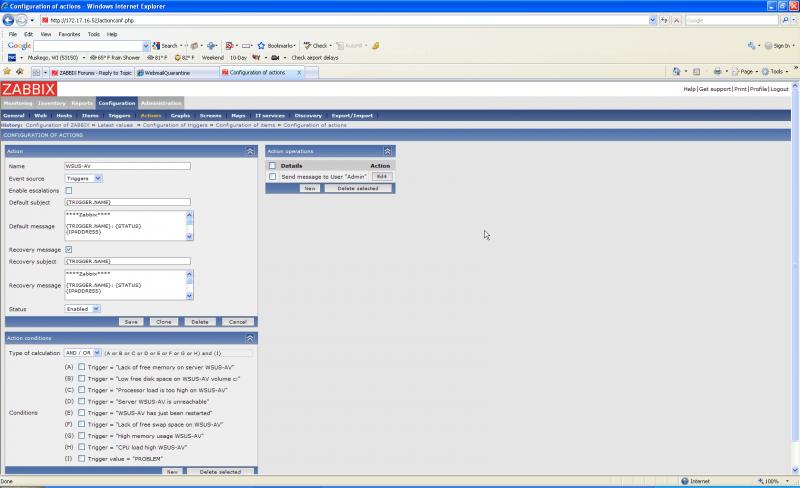Check condition (I) Trigger value PROBLEM
The width and height of the screenshot is (800, 488).
tap(81, 458)
